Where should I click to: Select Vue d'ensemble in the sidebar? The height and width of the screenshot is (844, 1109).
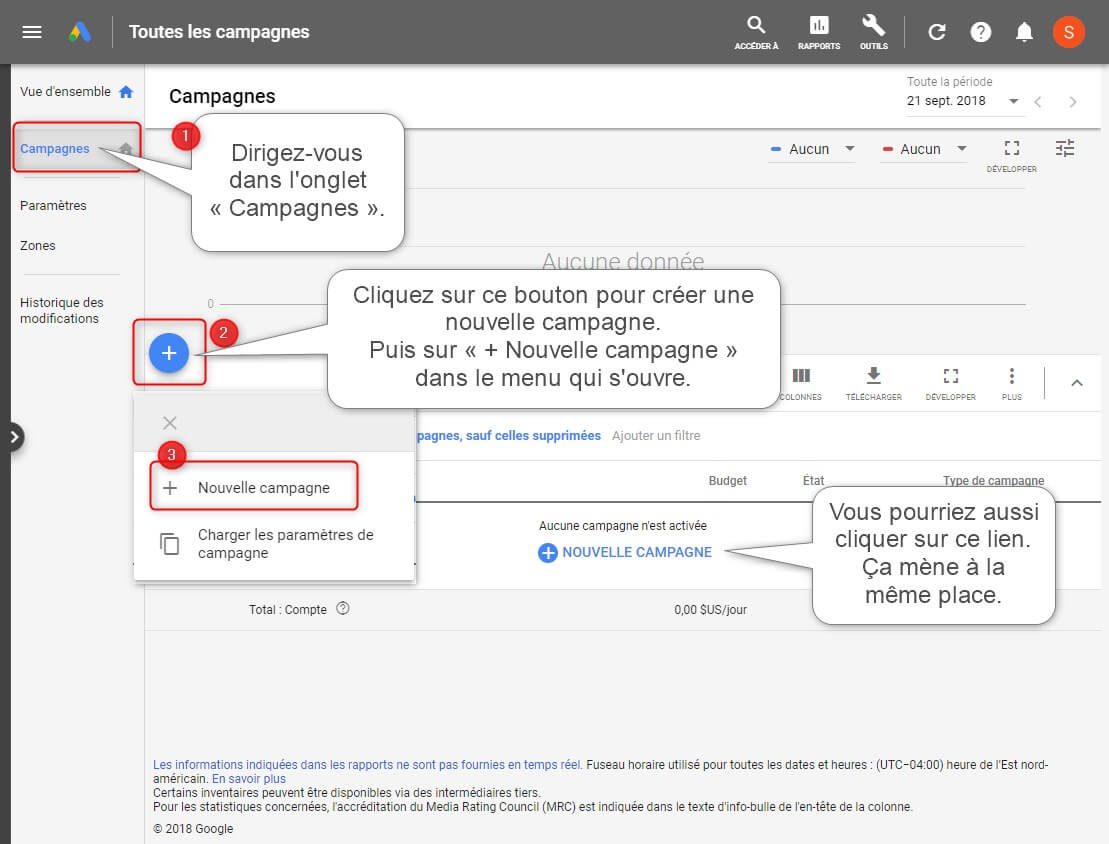[x=65, y=92]
